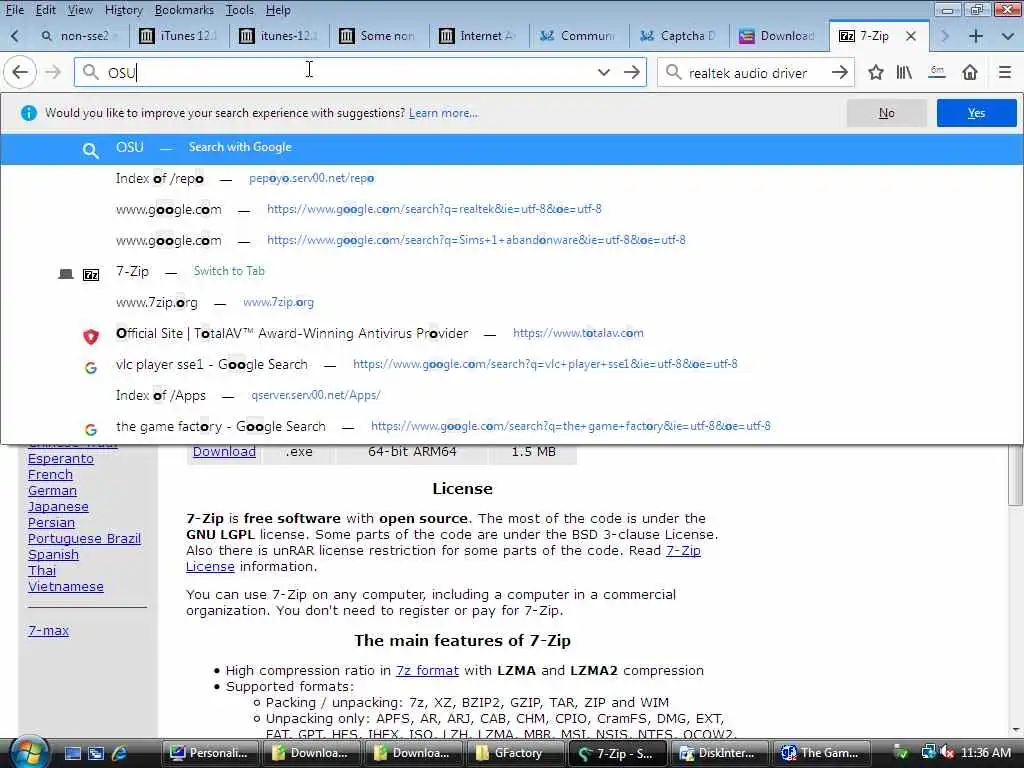Open the hamburger application menu

coord(1005,72)
